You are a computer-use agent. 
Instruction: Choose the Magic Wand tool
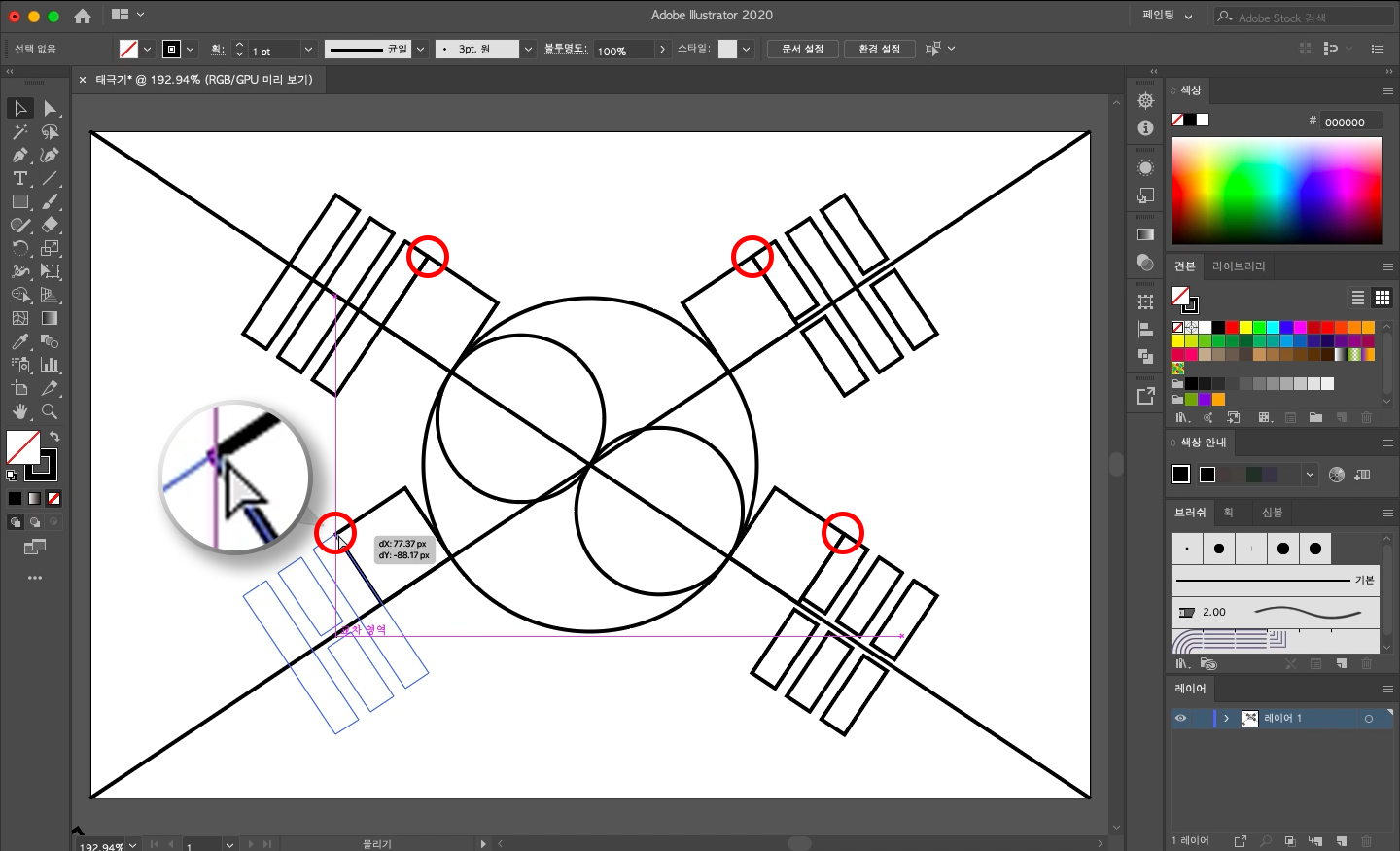coord(19,131)
